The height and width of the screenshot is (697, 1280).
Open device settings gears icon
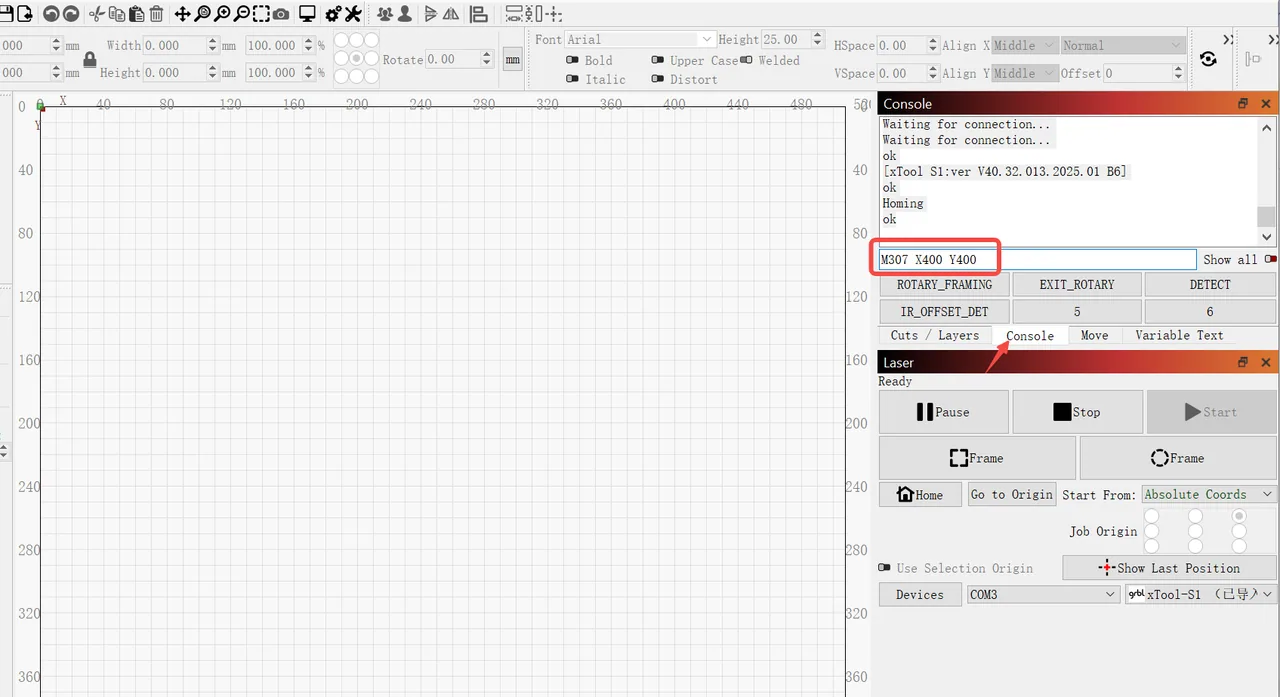[334, 14]
